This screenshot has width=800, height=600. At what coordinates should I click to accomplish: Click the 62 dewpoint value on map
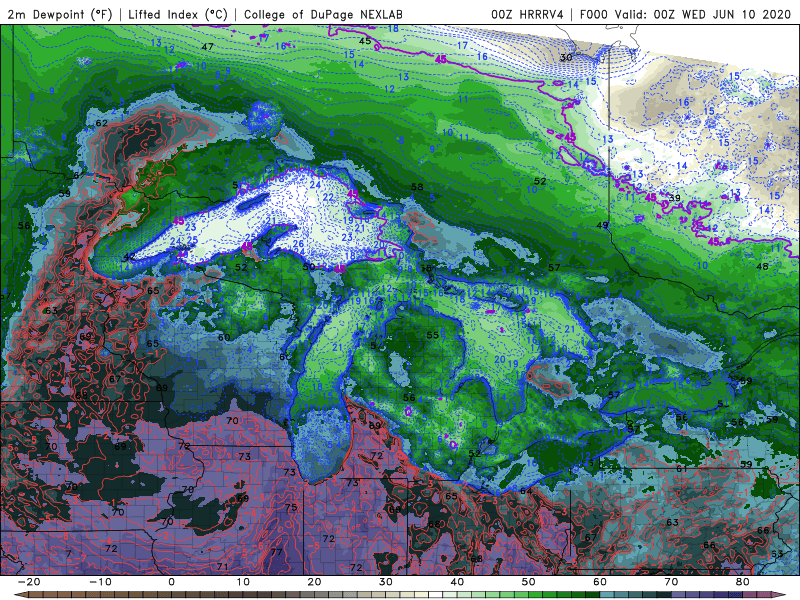102,123
